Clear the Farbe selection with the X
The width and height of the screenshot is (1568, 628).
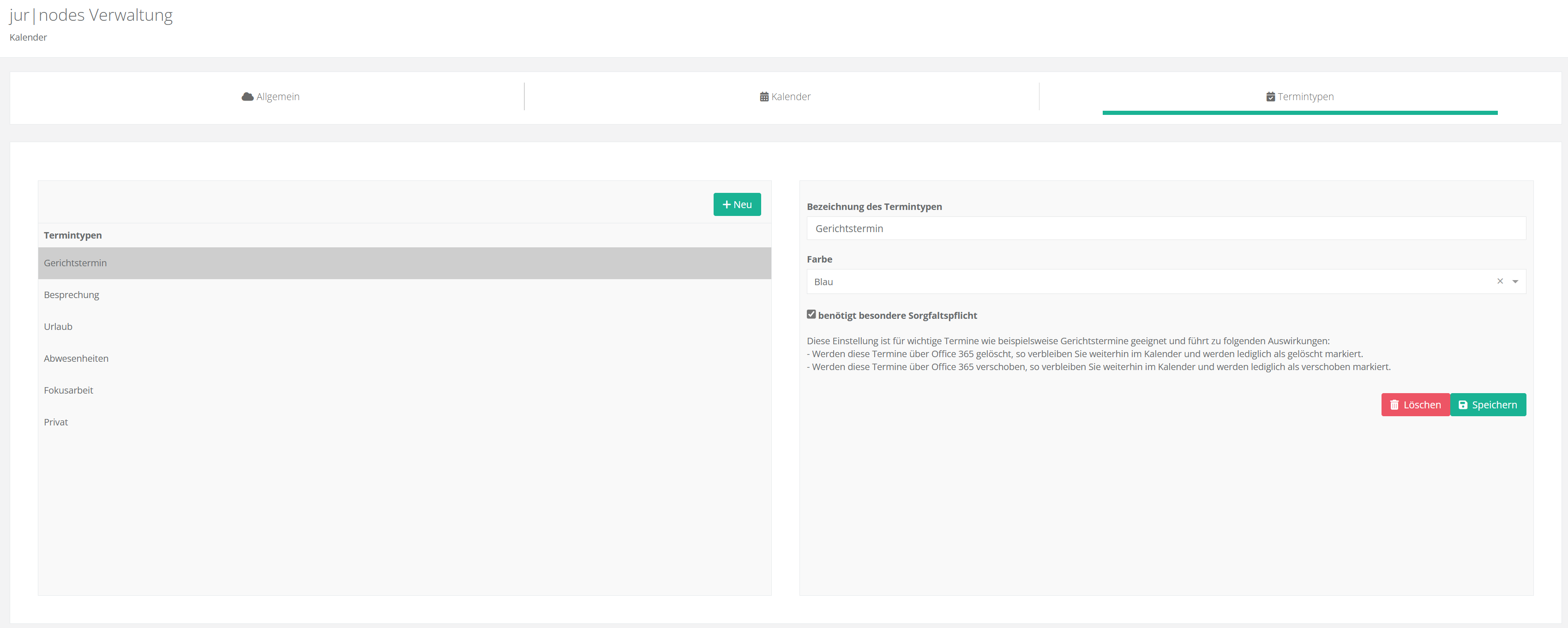pyautogui.click(x=1500, y=281)
